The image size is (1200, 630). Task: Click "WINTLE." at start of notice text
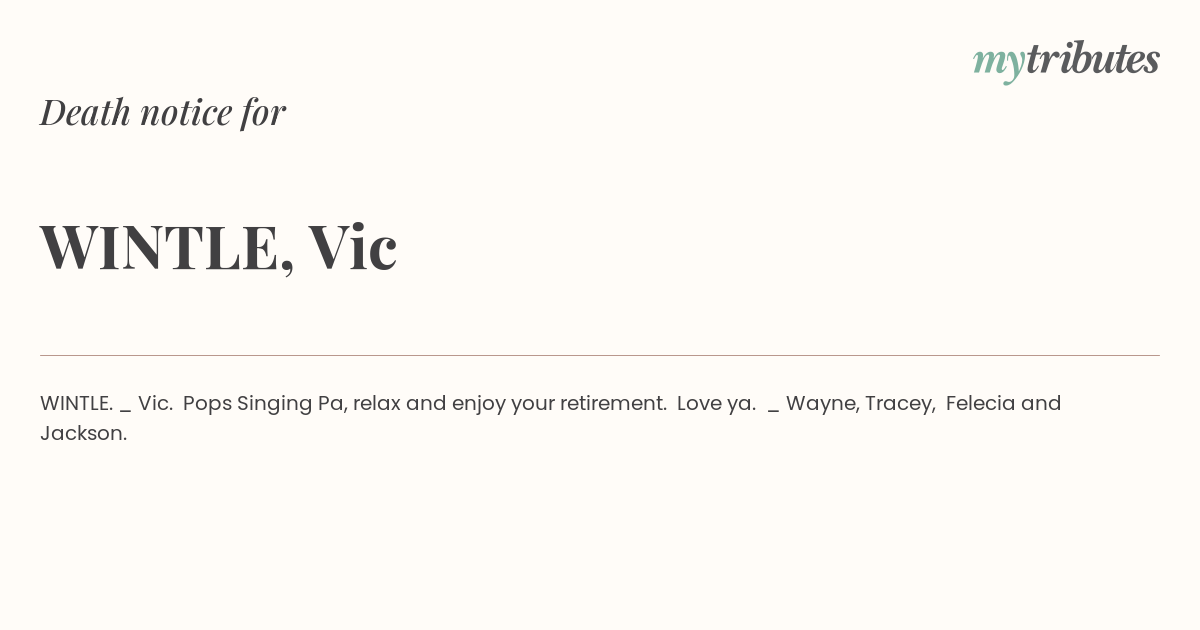(76, 403)
